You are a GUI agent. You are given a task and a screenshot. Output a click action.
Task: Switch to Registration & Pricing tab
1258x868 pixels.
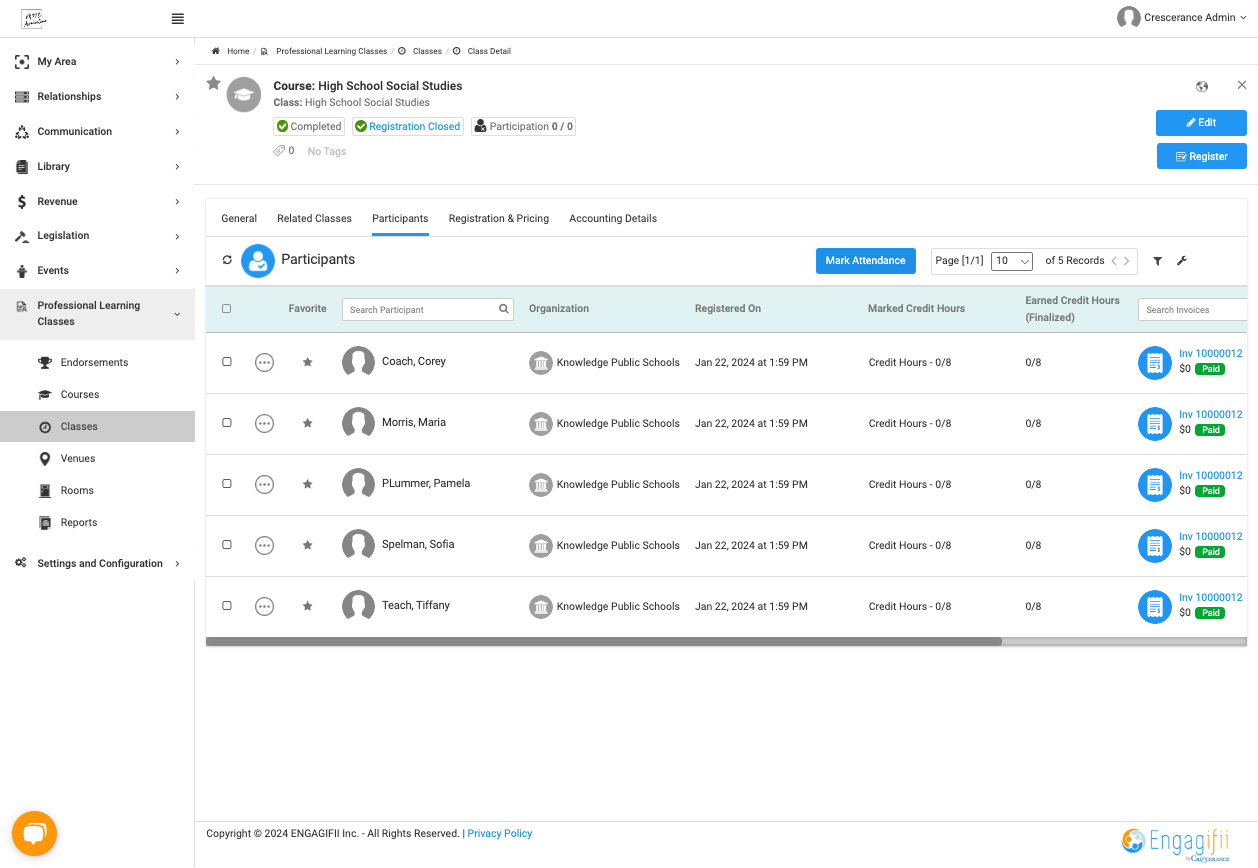pyautogui.click(x=499, y=219)
